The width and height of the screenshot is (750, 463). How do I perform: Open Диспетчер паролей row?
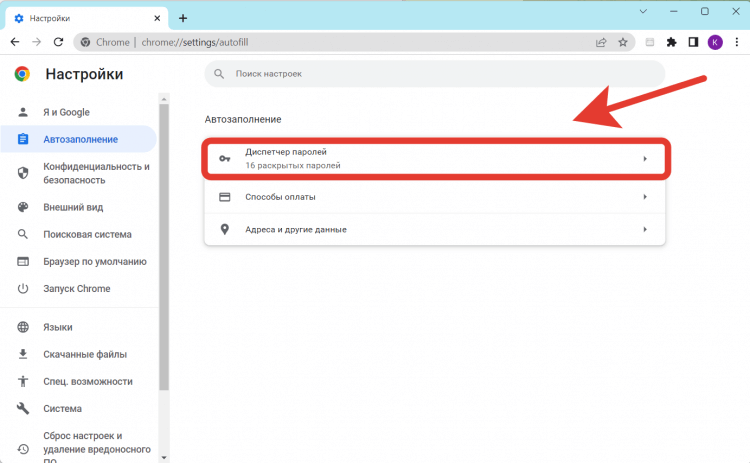click(436, 159)
